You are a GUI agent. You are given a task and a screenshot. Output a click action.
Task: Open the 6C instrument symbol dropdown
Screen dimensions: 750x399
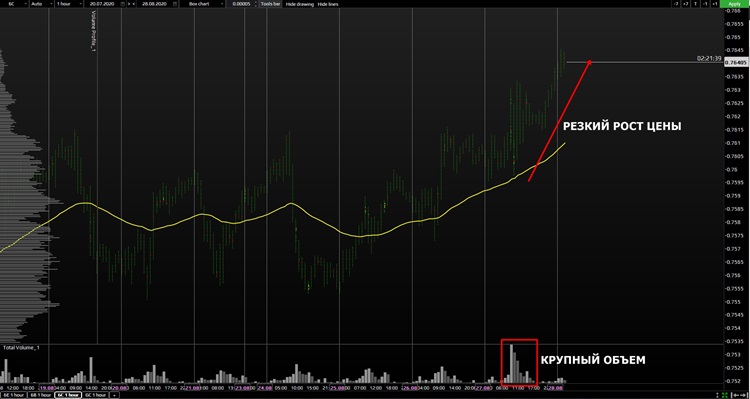click(x=14, y=3)
